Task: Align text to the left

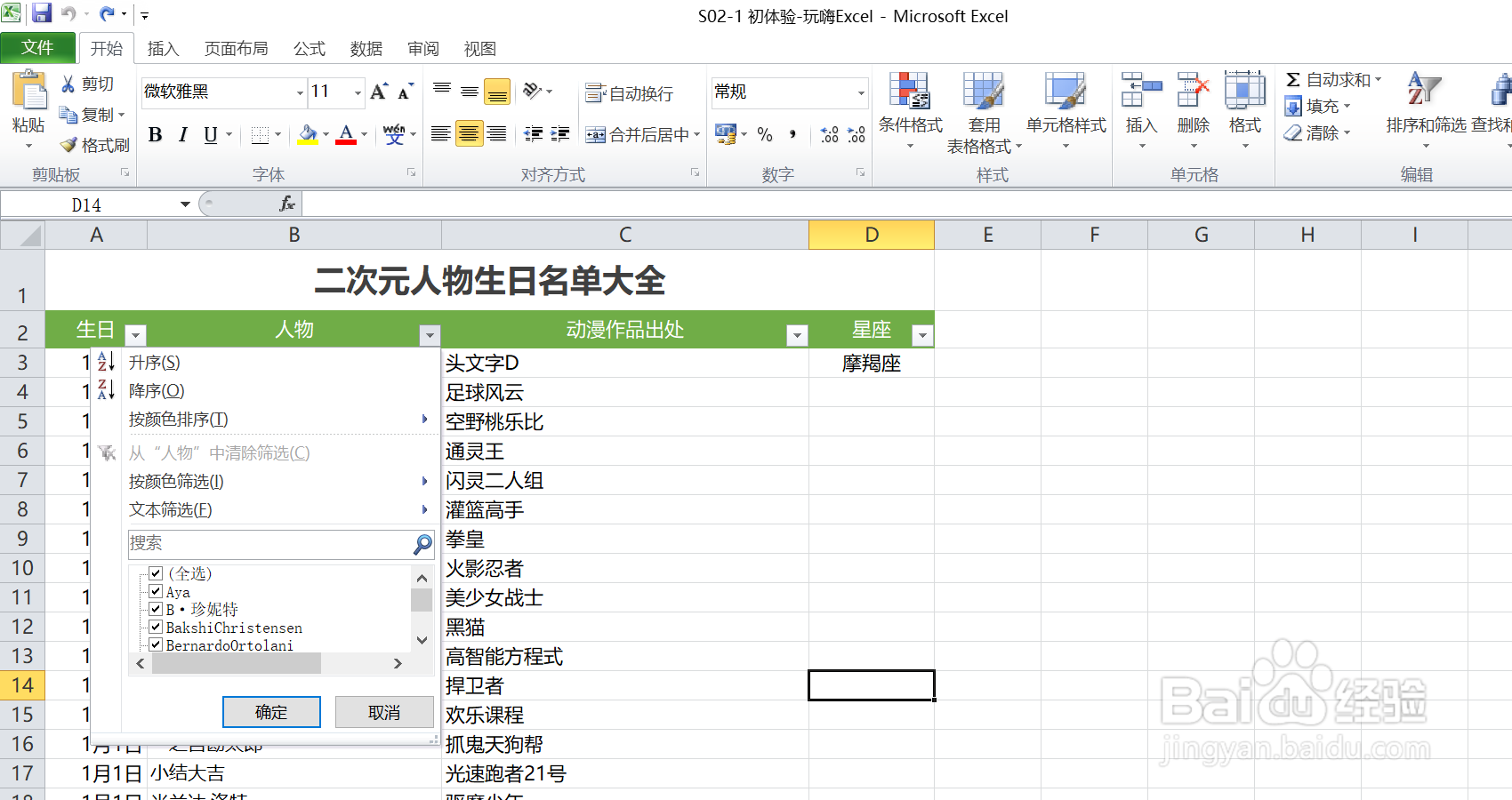Action: tap(441, 134)
